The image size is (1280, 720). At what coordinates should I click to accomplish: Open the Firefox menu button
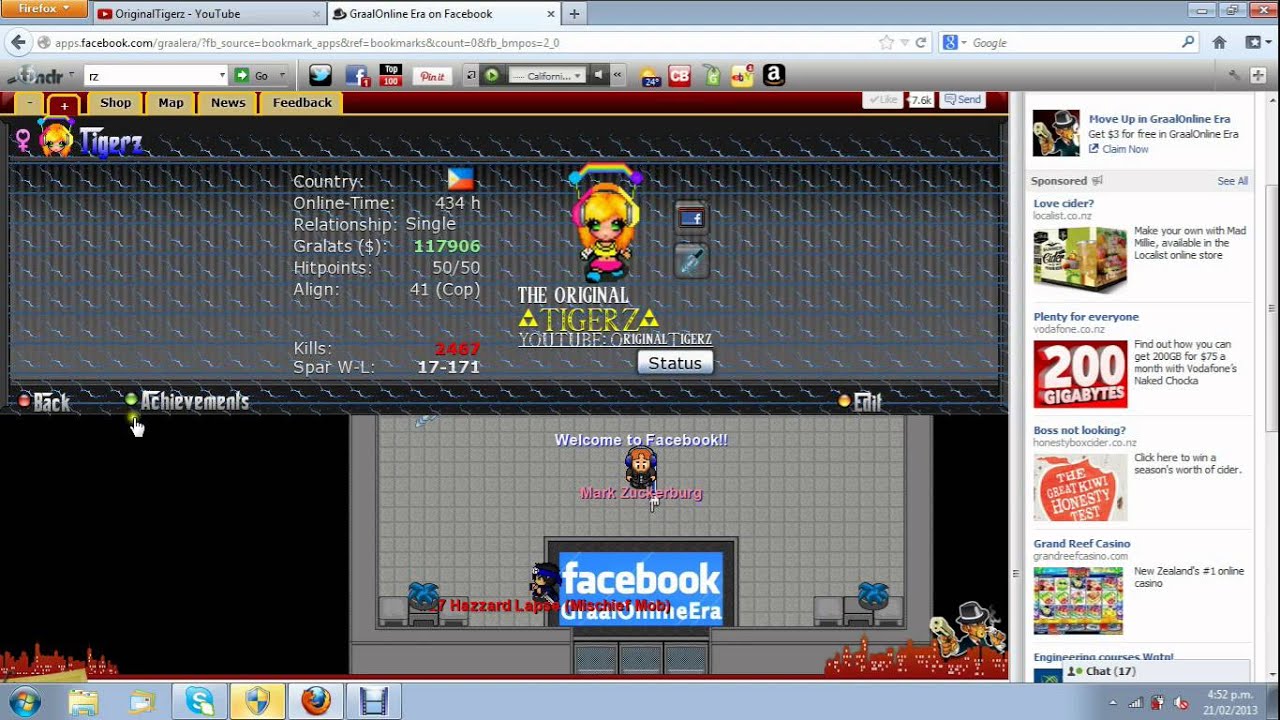click(x=45, y=8)
